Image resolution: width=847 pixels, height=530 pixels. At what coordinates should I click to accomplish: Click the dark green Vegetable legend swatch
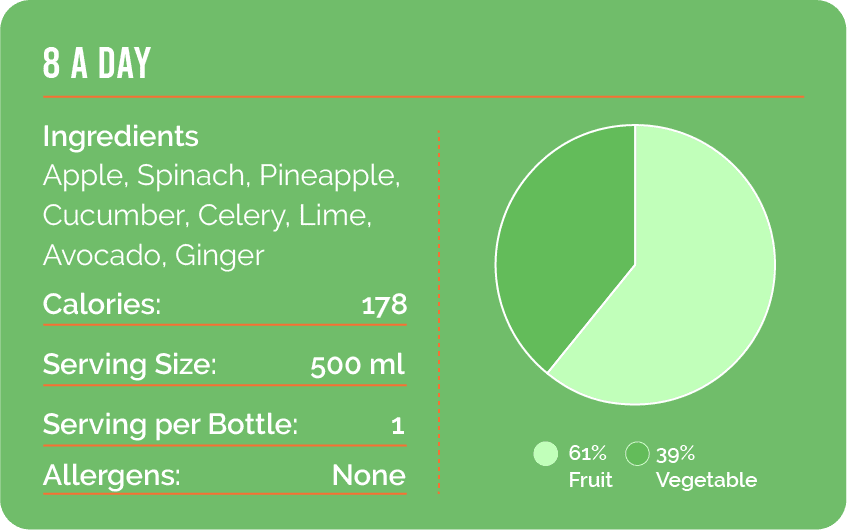637,454
